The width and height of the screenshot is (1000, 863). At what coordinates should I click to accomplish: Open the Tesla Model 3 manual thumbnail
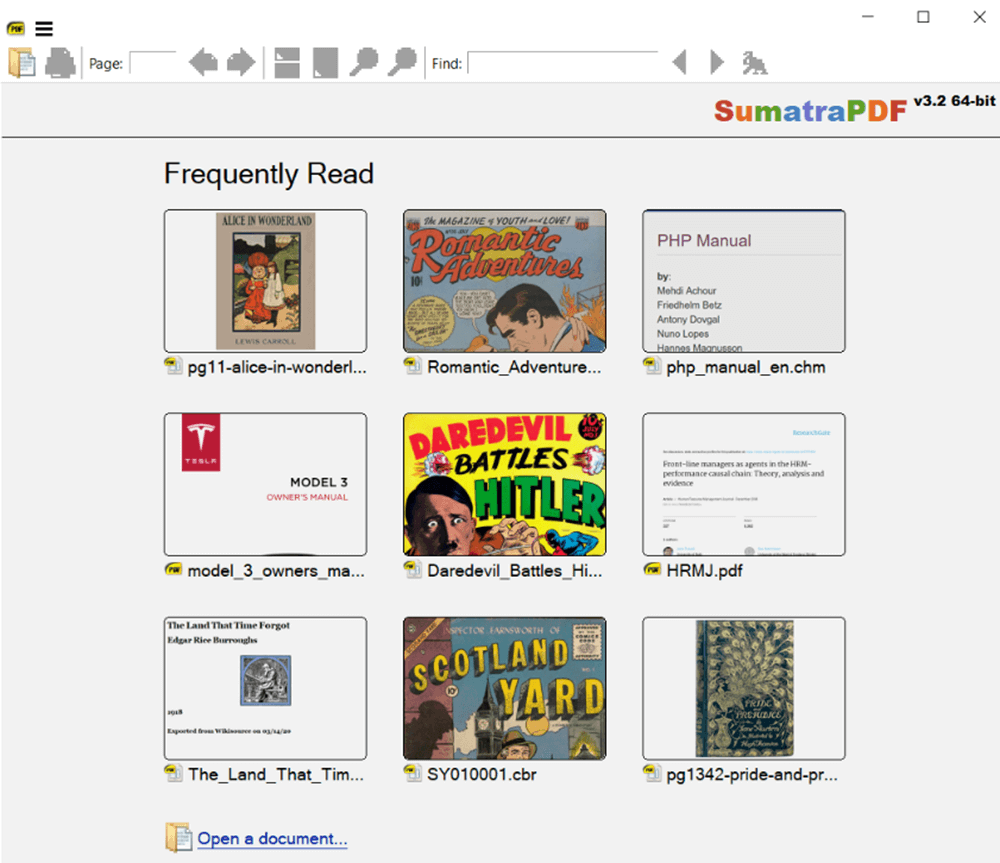(265, 485)
